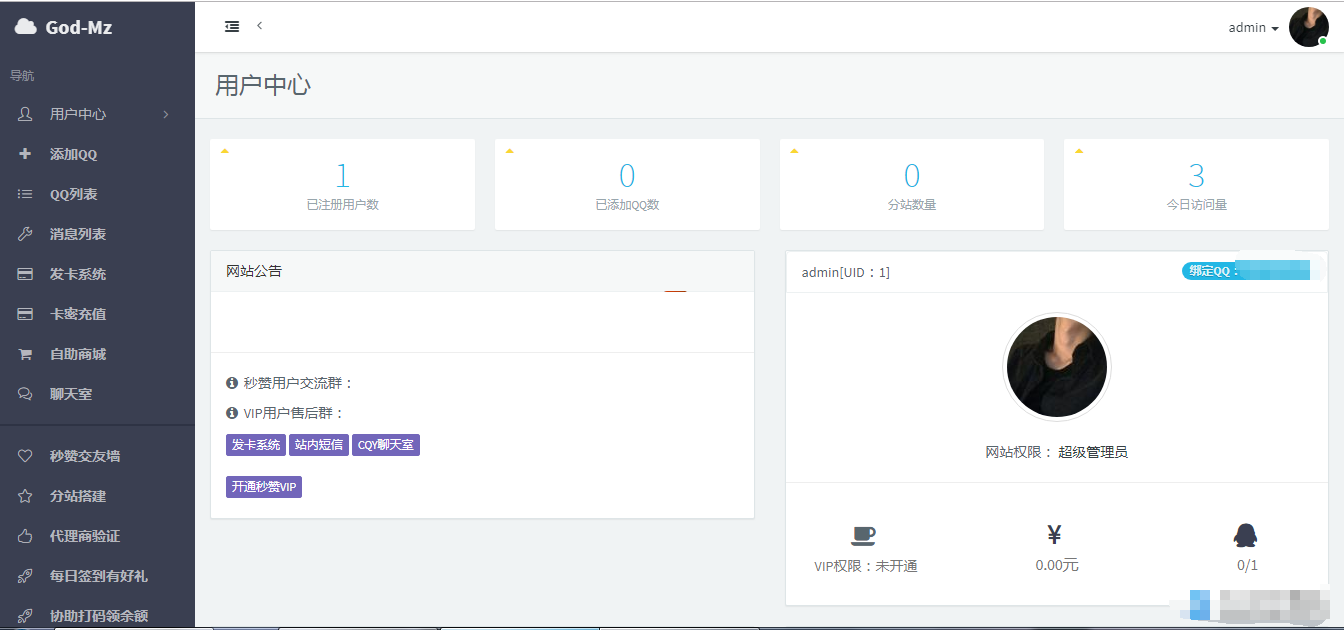
Task: Click the shopping cart icon for 自助商城
Action: [25, 354]
